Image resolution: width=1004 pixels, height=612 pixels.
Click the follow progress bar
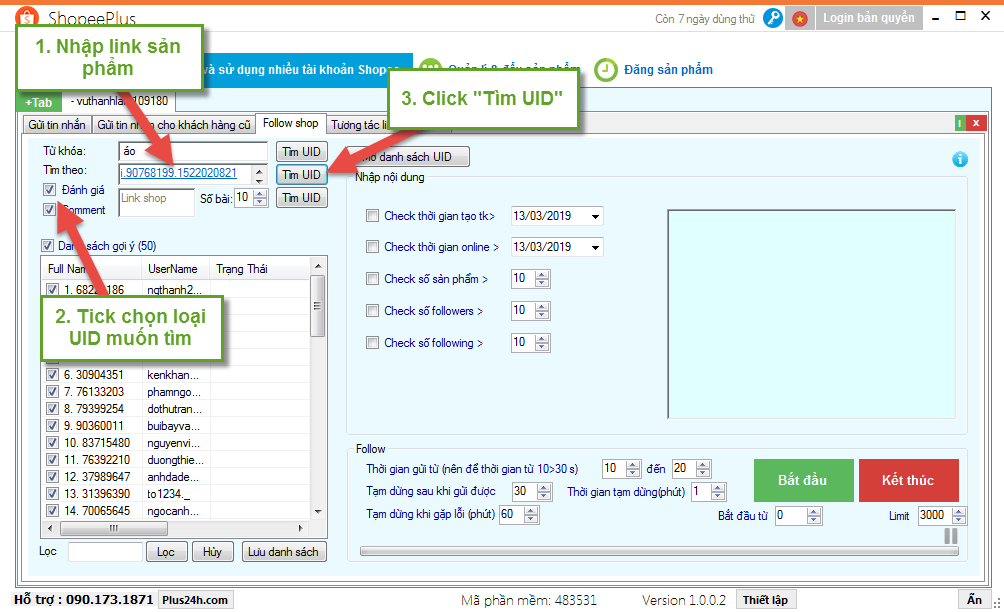650,550
